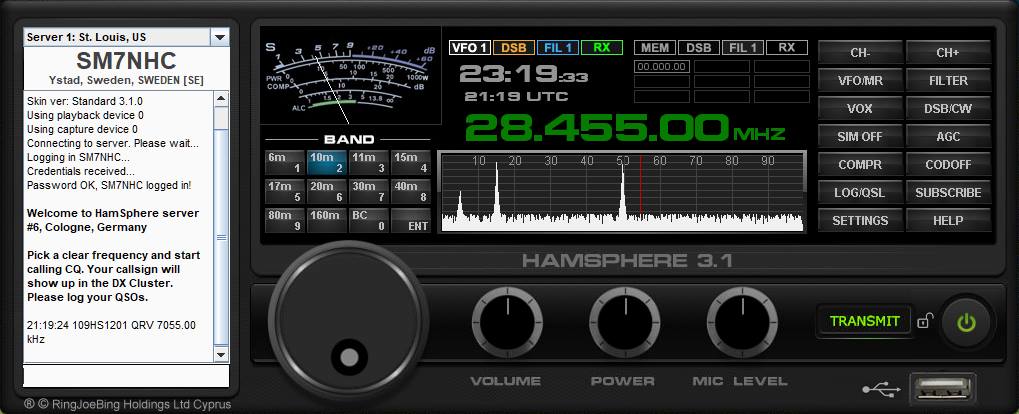The height and width of the screenshot is (414, 1019).
Task: Toggle the SIM OFF button
Action: [860, 136]
